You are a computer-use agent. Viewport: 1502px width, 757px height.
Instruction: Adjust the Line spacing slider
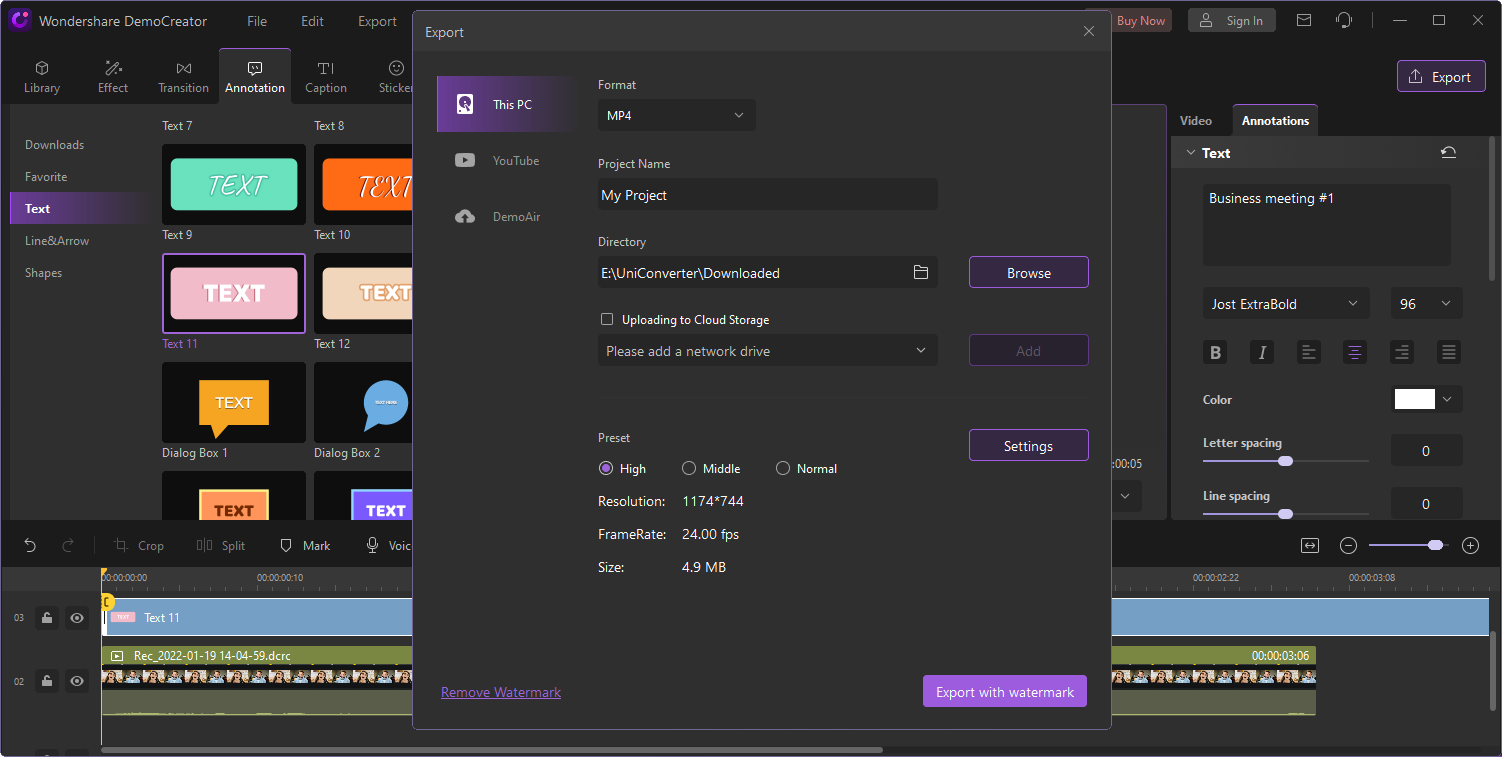coord(1286,514)
